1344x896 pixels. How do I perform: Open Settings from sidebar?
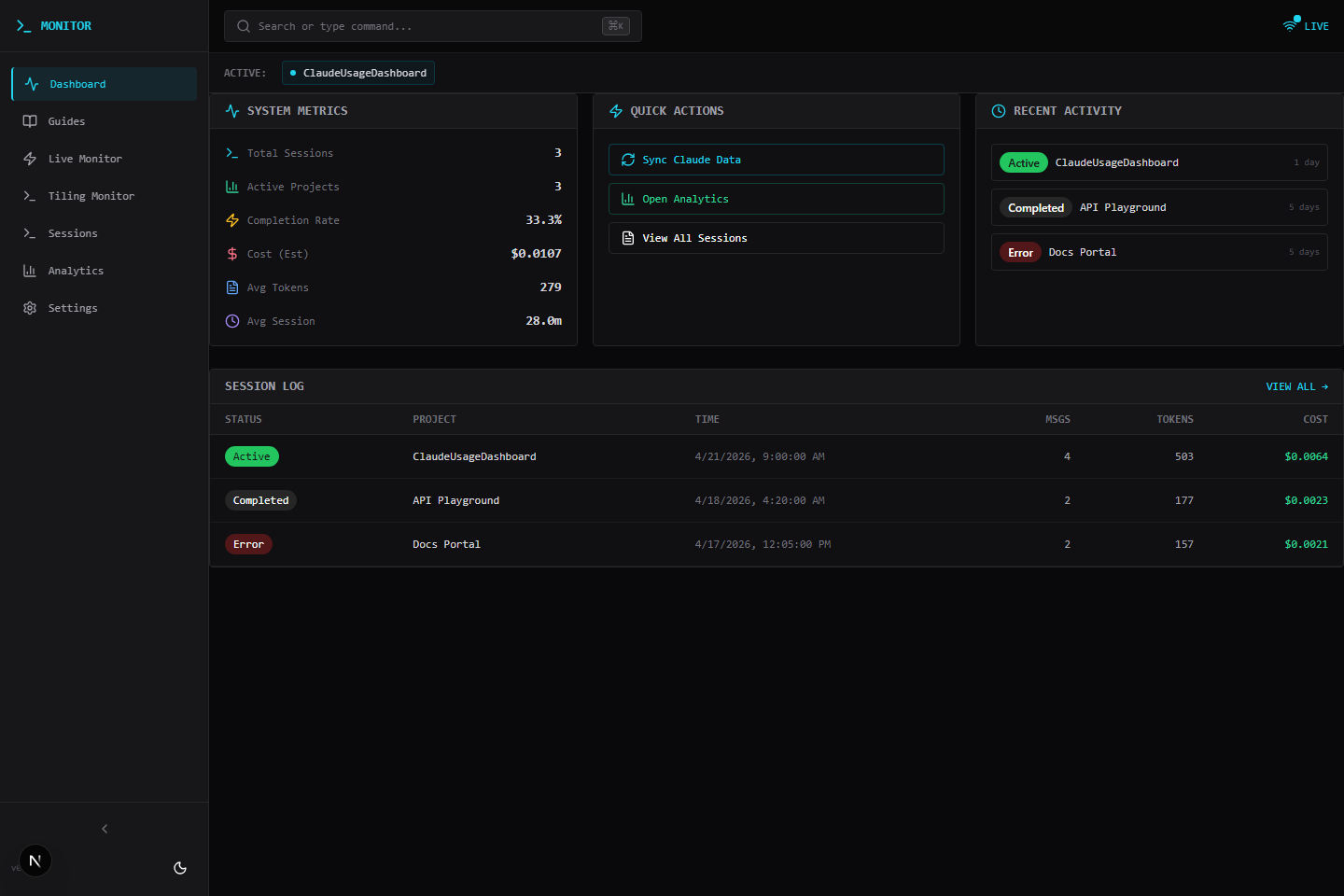click(105, 308)
